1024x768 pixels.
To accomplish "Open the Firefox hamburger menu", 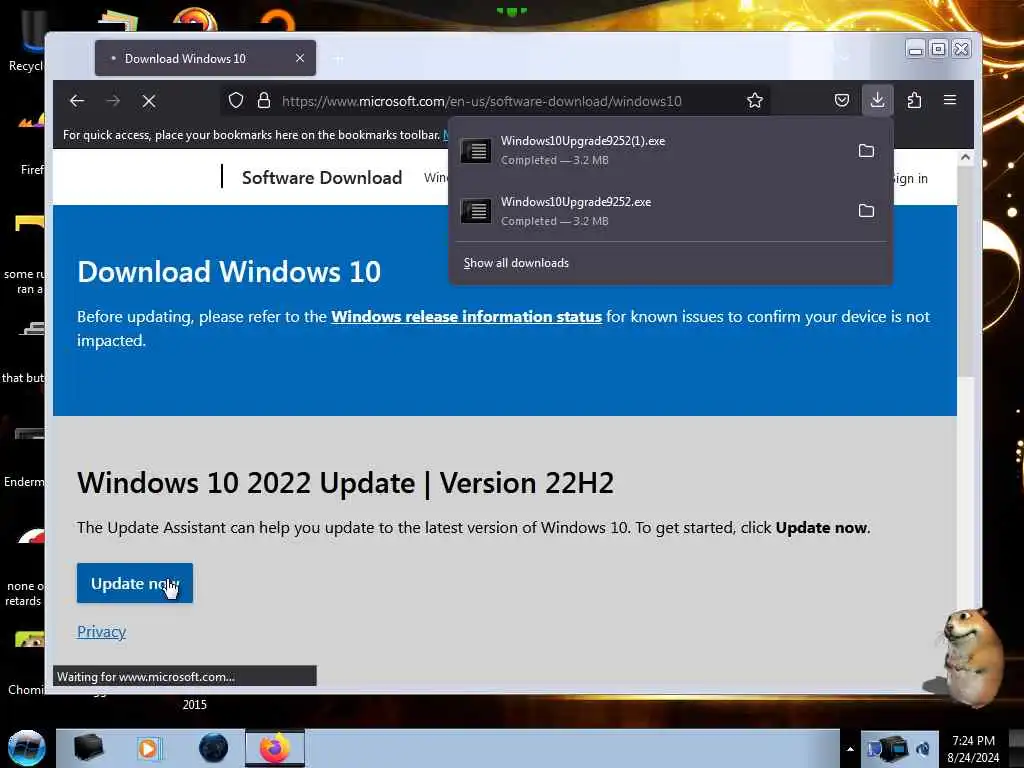I will (950, 100).
